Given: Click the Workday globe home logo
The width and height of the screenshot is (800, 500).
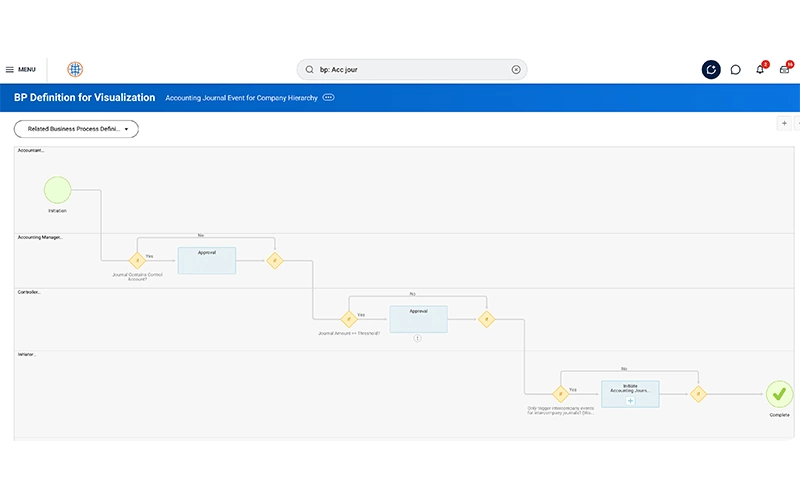Looking at the screenshot, I should pyautogui.click(x=75, y=69).
